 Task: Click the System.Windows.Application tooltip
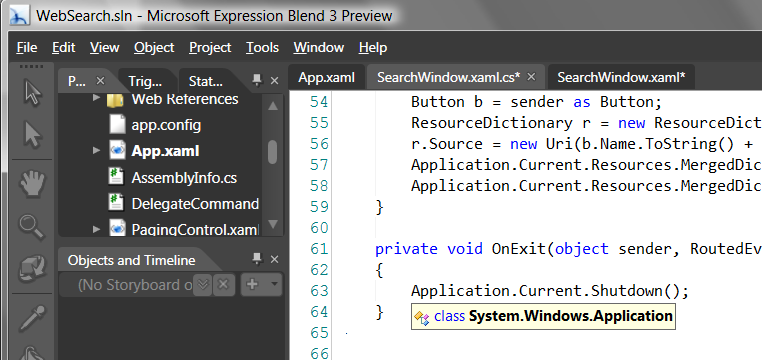click(x=543, y=316)
